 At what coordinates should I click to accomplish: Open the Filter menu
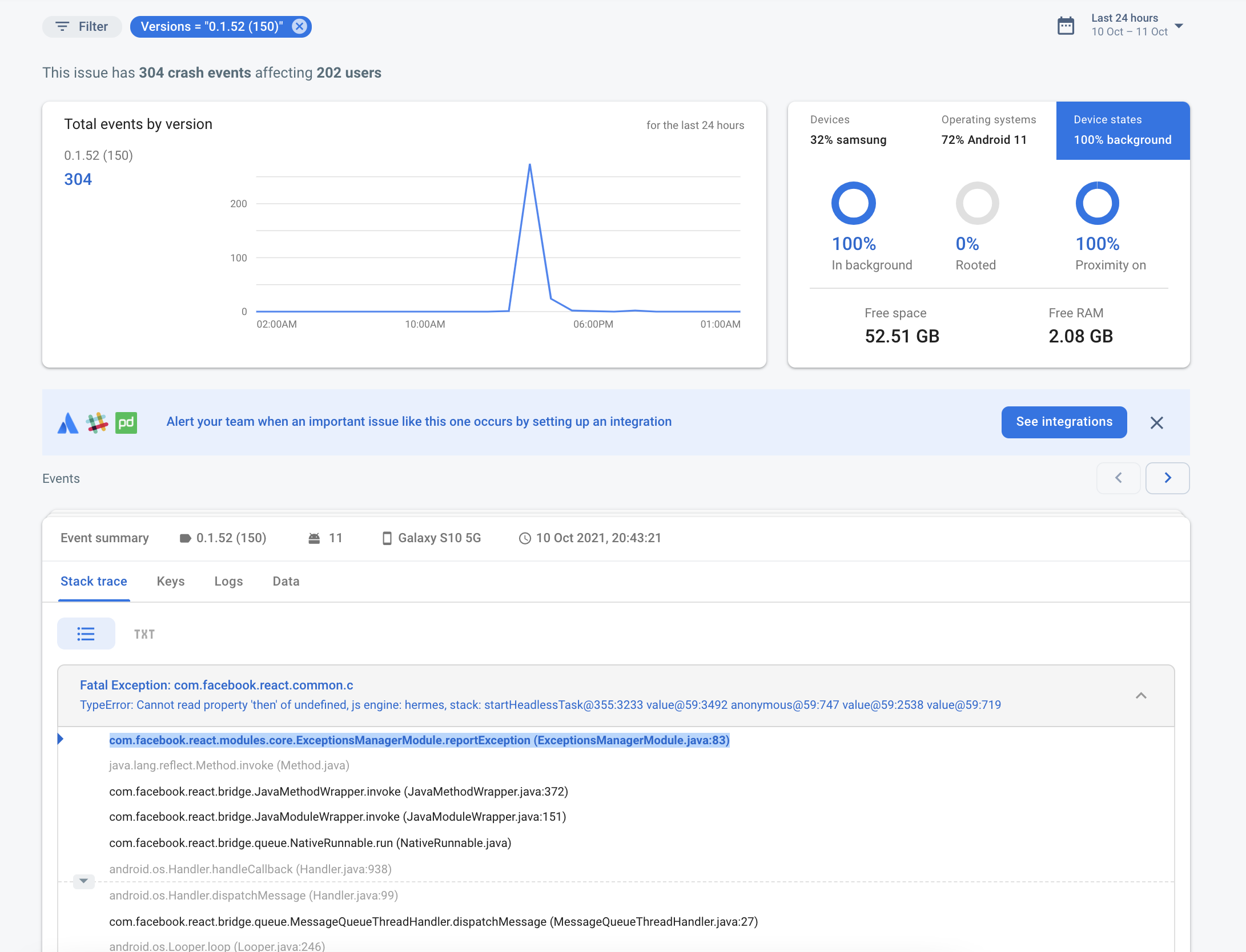(x=82, y=27)
